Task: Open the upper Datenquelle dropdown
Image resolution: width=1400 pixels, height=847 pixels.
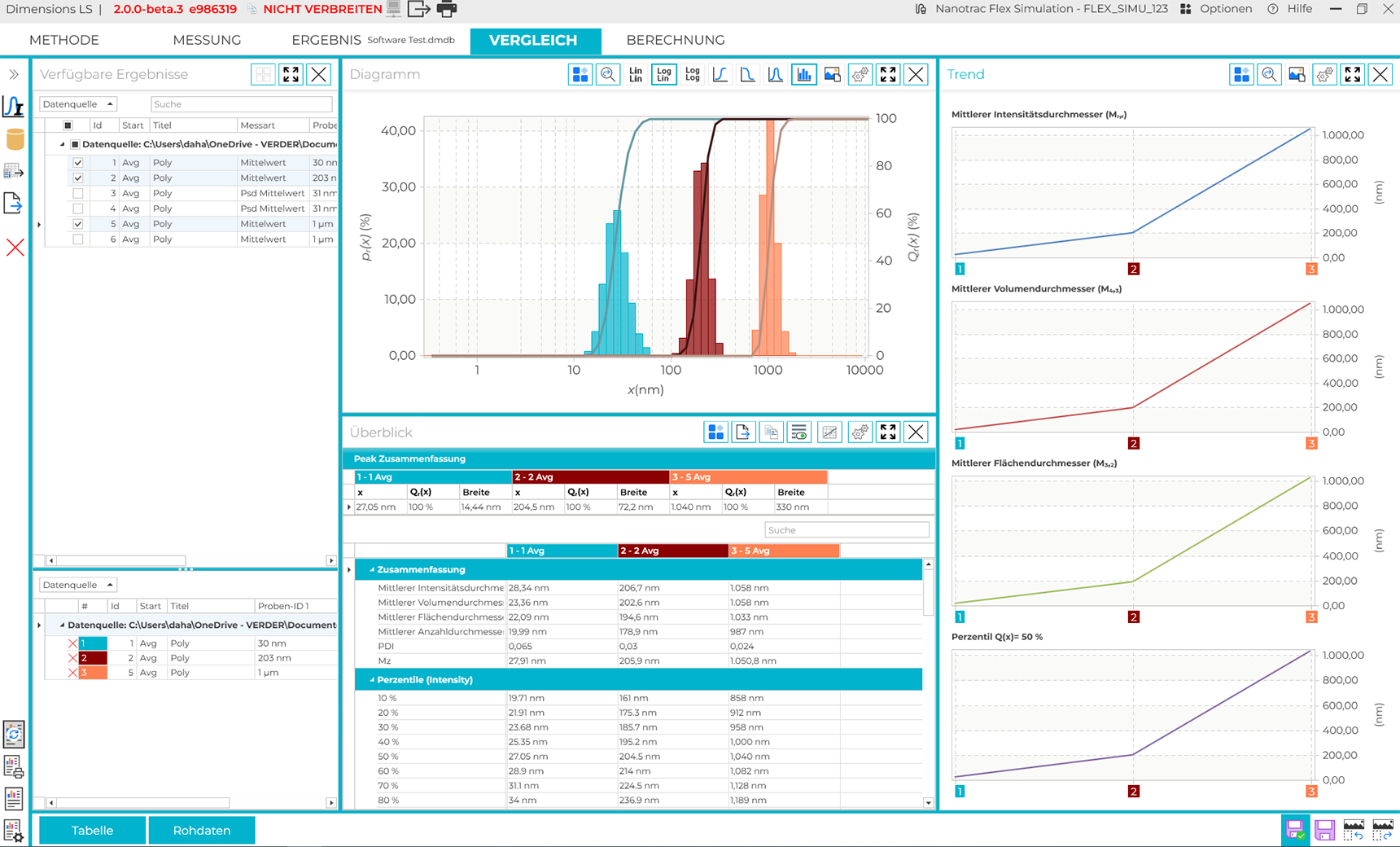Action: click(78, 104)
